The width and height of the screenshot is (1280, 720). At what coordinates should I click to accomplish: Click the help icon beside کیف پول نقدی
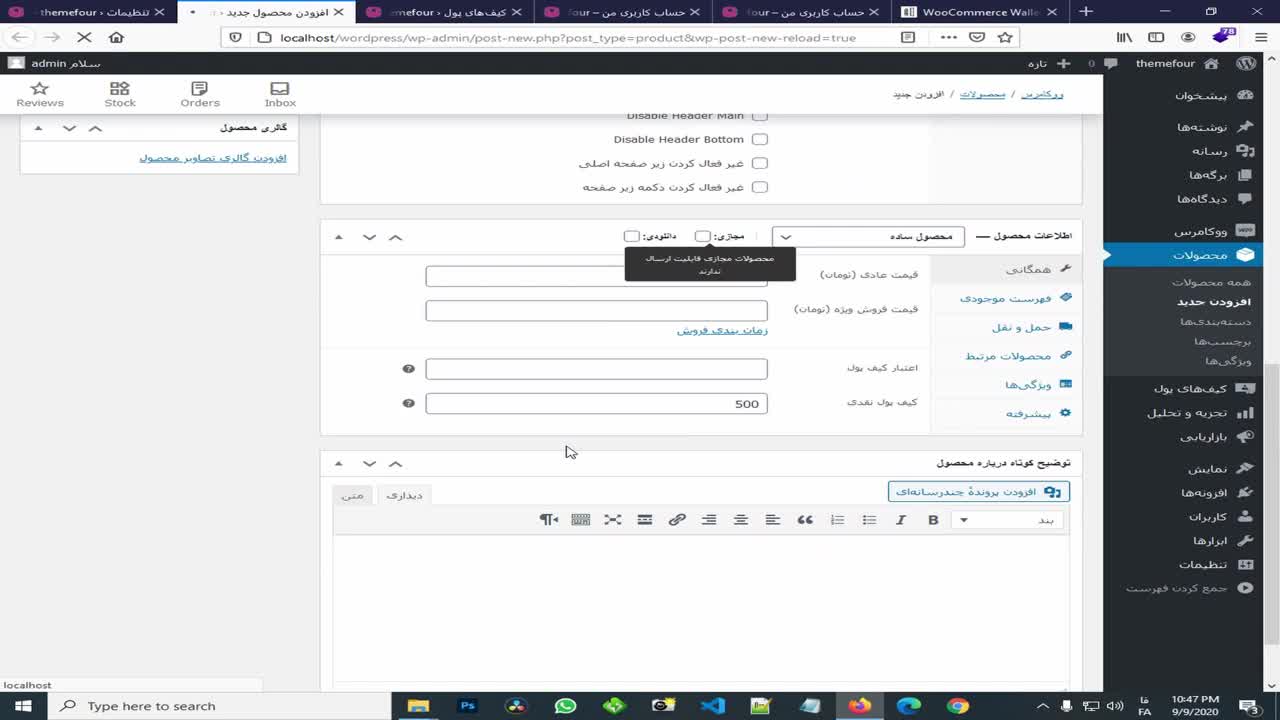point(408,403)
